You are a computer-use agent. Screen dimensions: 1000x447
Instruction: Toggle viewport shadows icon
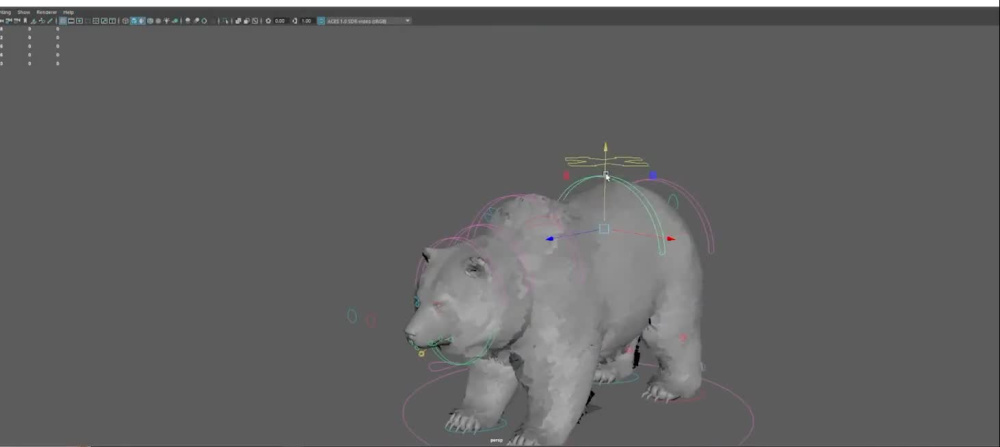(x=175, y=20)
